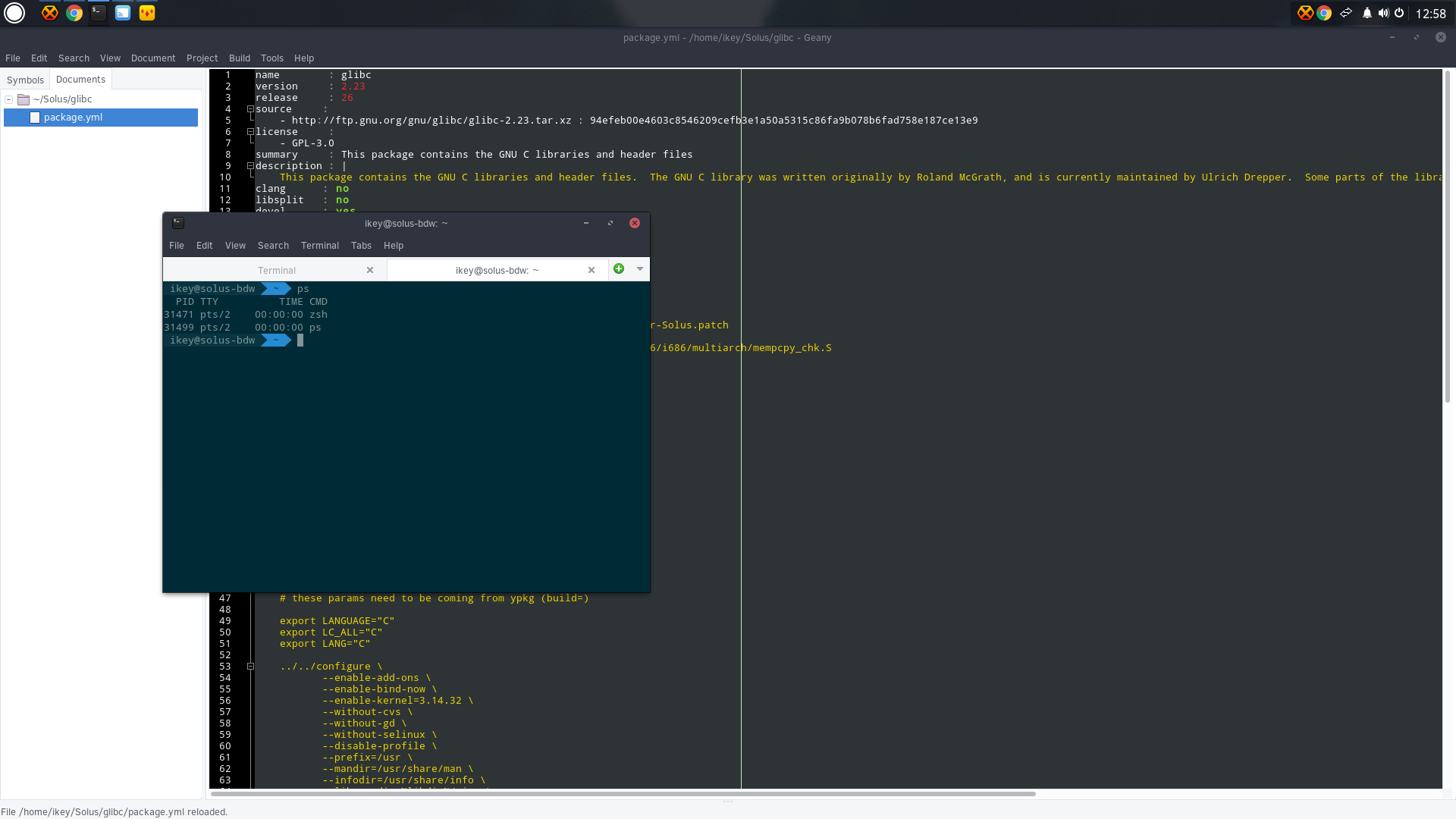This screenshot has height=819, width=1456.
Task: Click the HexChat tray icon in the system tray
Action: click(1305, 13)
